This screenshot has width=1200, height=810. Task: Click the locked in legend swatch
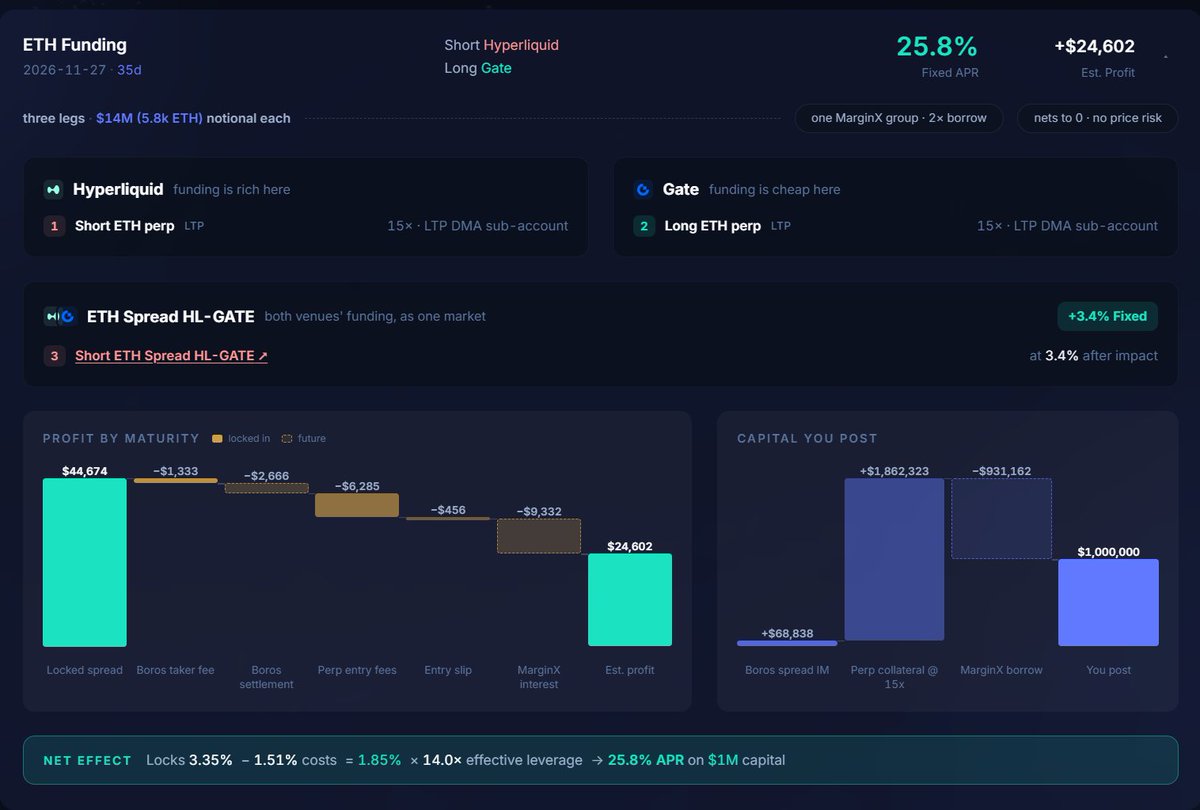pos(218,438)
